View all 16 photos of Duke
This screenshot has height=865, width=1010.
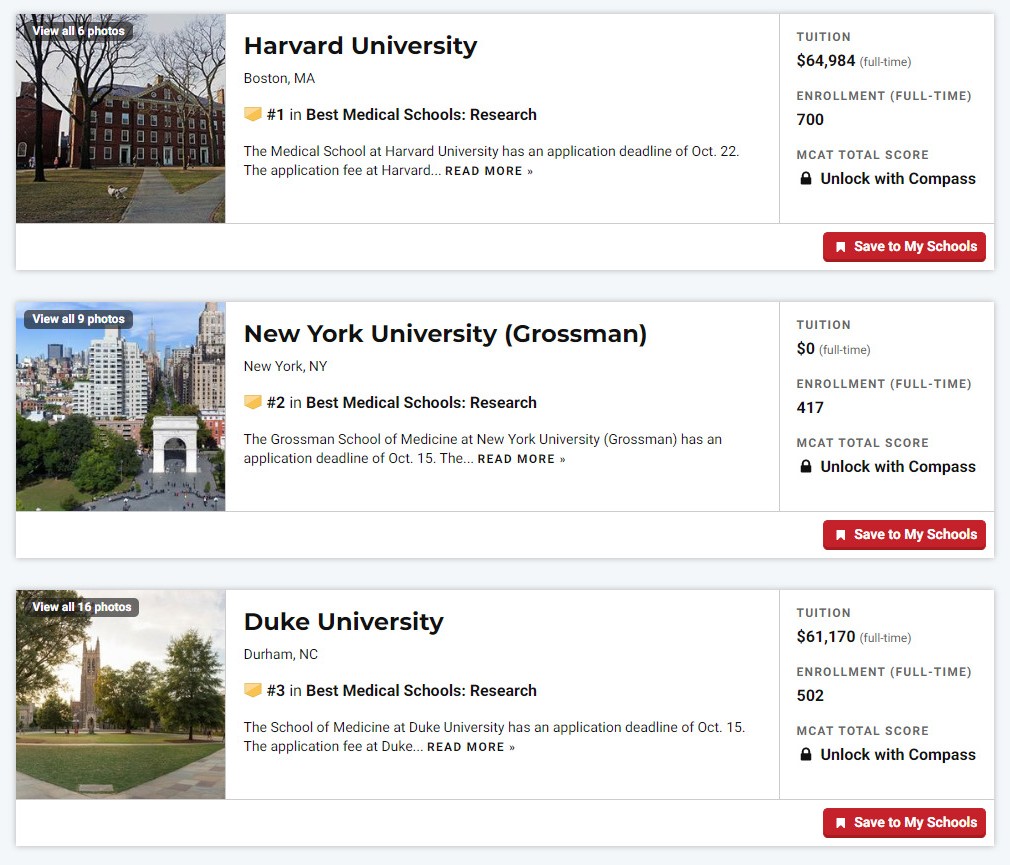[81, 607]
